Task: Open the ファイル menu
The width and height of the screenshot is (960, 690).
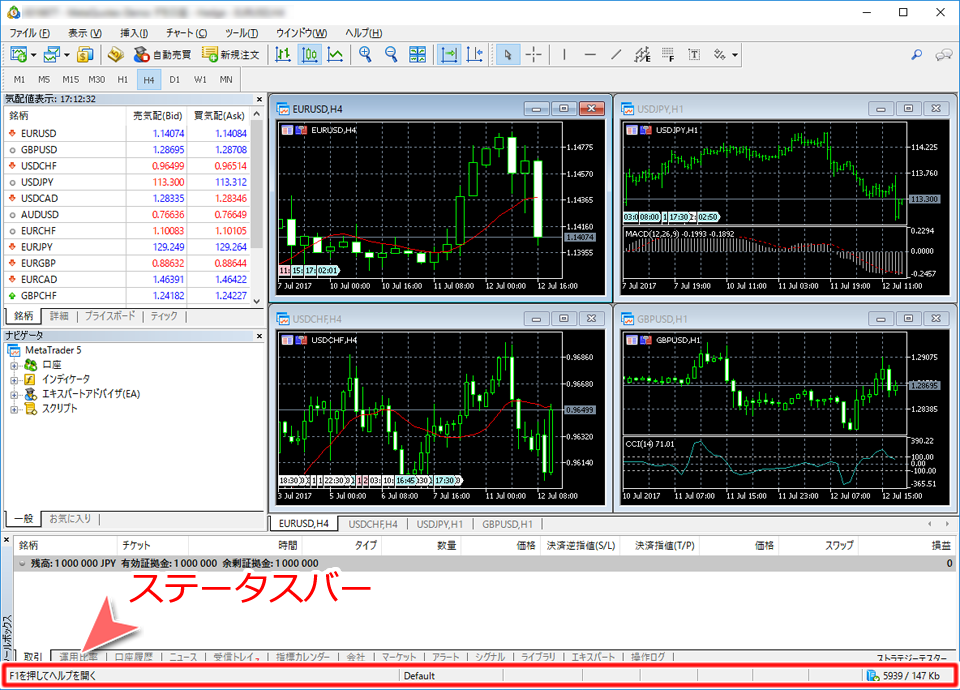Action: (x=29, y=33)
